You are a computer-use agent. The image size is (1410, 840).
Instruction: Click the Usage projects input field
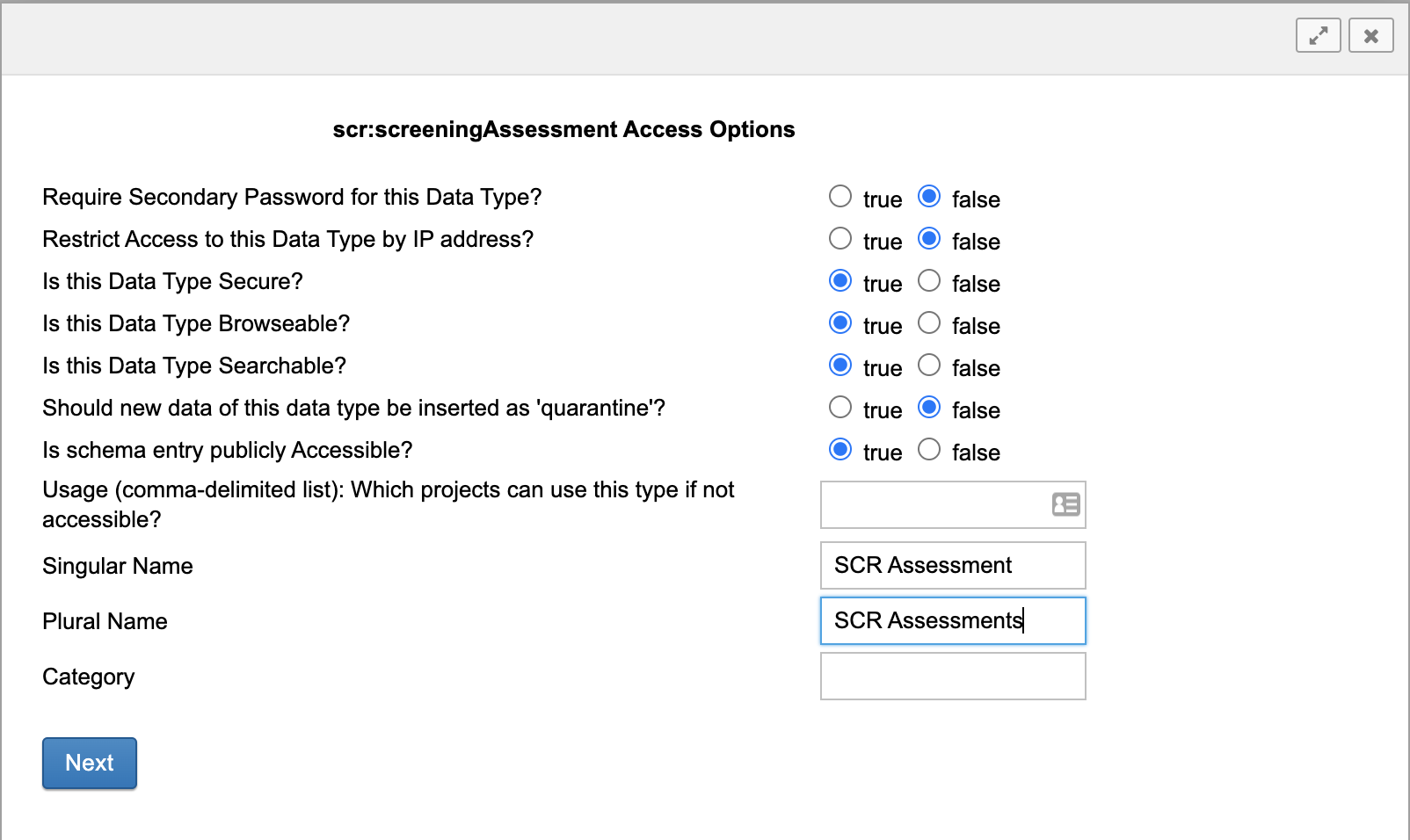click(x=934, y=505)
